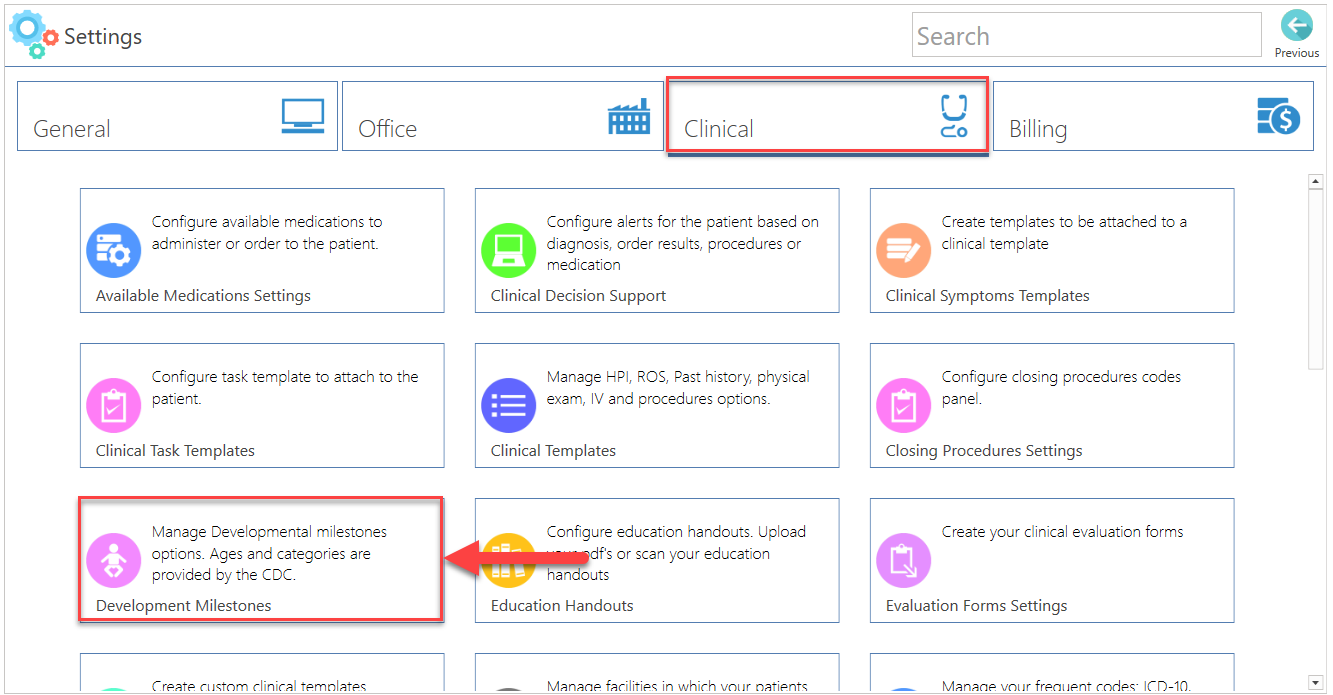This screenshot has width=1333, height=695.
Task: Click the Billing tab dollar icon
Action: pos(1278,116)
